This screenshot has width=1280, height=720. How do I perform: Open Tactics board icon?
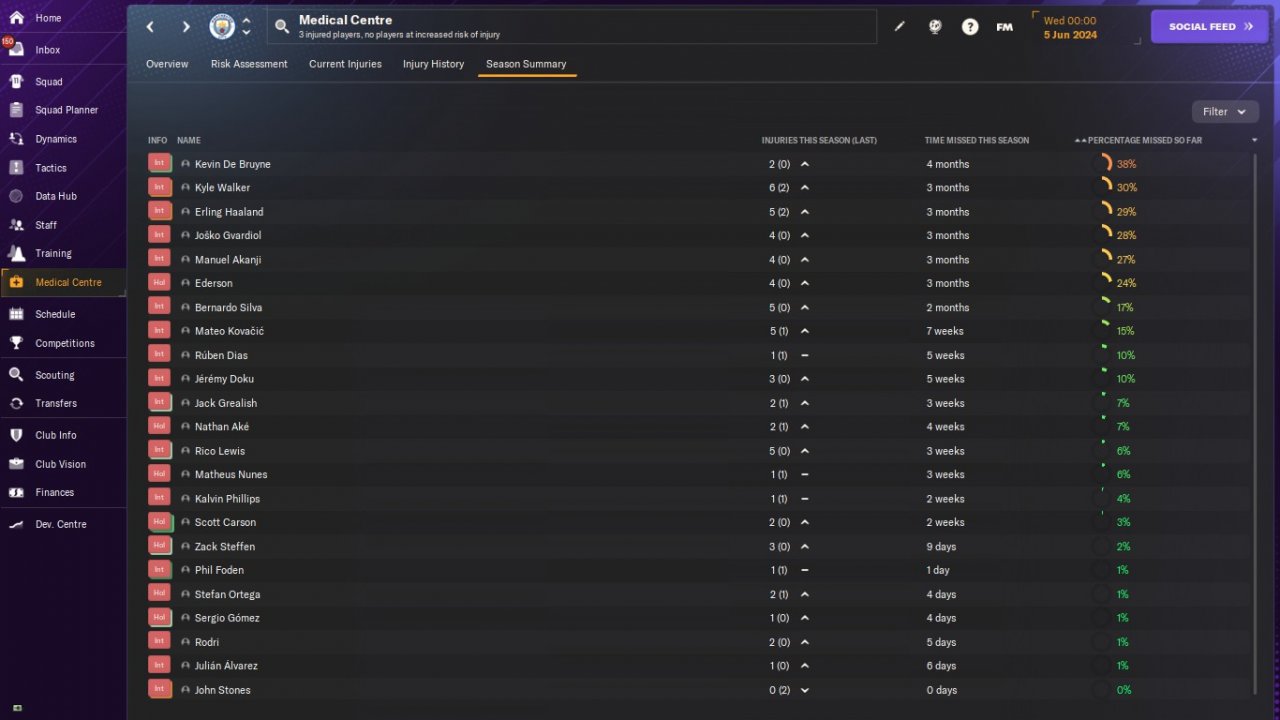click(16, 168)
